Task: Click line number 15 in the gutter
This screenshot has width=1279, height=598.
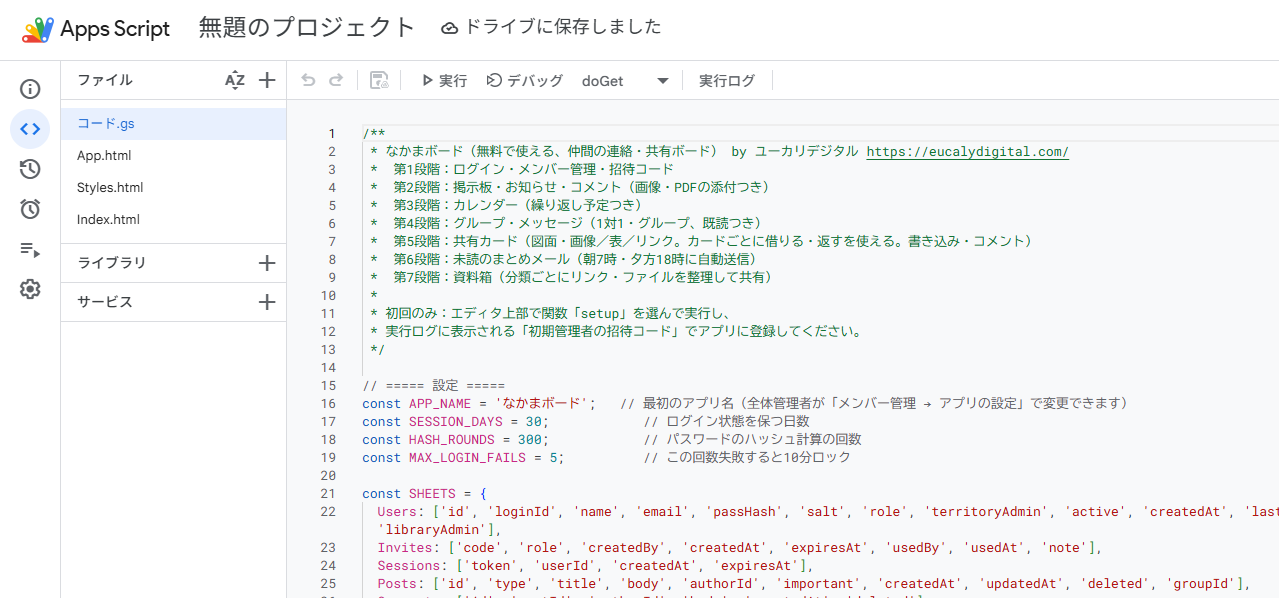Action: pos(328,386)
